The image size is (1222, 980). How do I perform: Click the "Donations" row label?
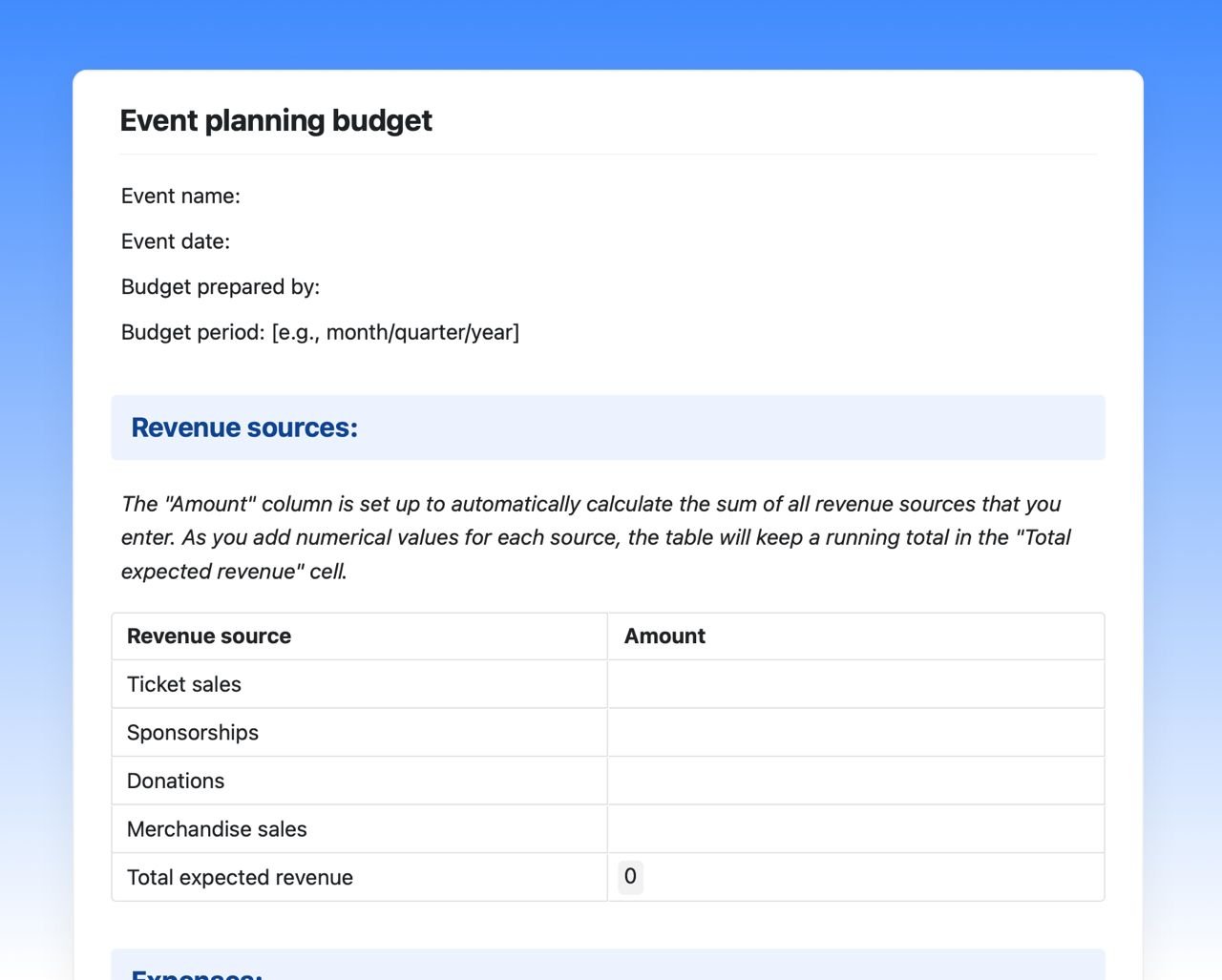tap(176, 780)
